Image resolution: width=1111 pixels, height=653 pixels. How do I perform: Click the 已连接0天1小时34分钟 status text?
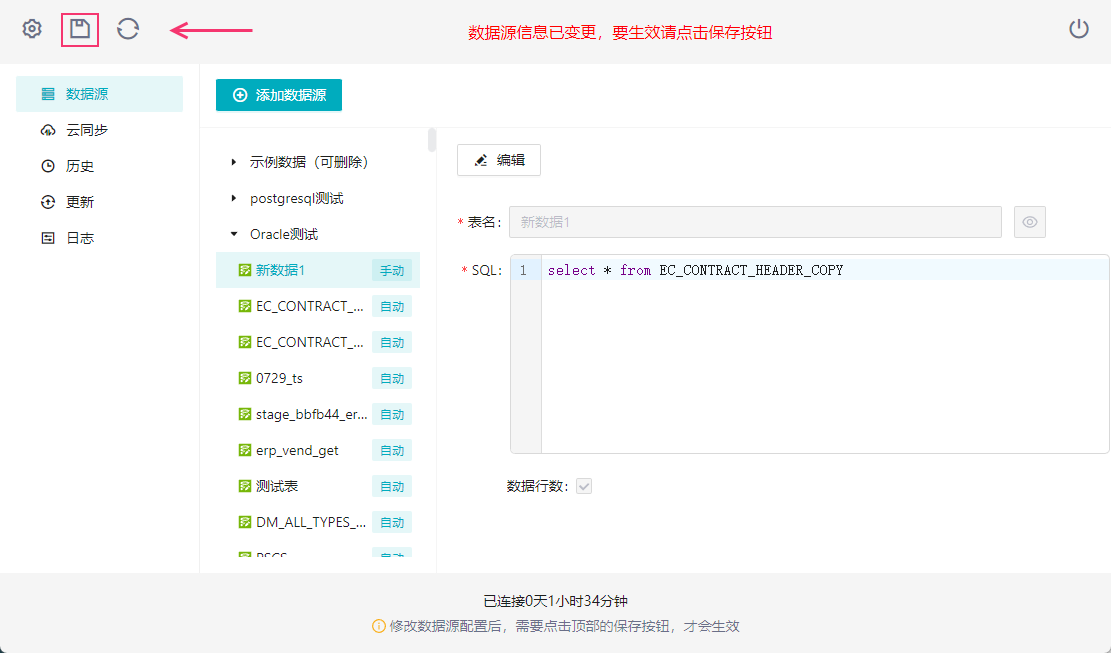pos(556,601)
